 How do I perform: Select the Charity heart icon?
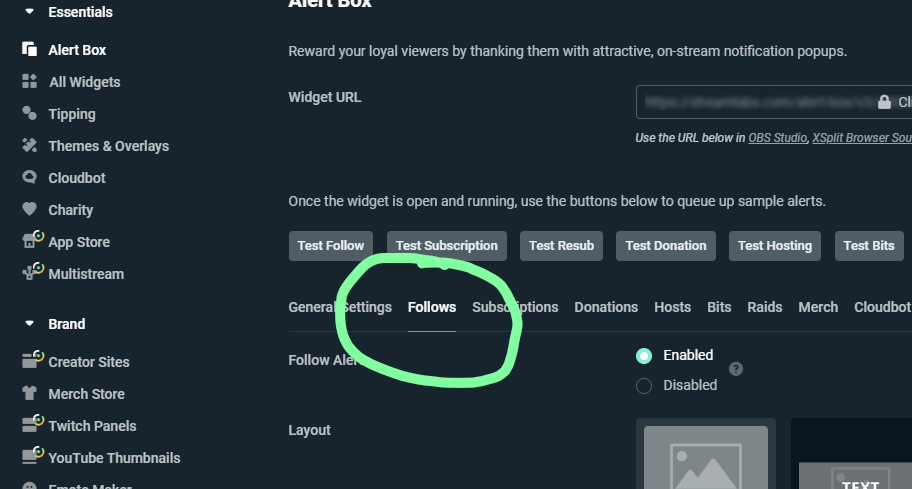point(29,210)
